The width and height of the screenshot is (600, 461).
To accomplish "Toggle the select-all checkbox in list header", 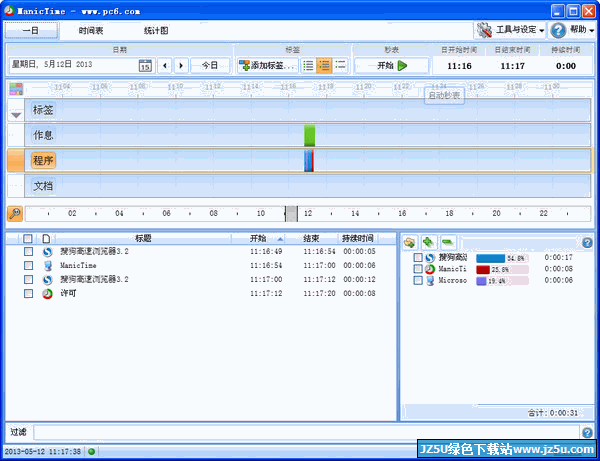I will (x=28, y=239).
